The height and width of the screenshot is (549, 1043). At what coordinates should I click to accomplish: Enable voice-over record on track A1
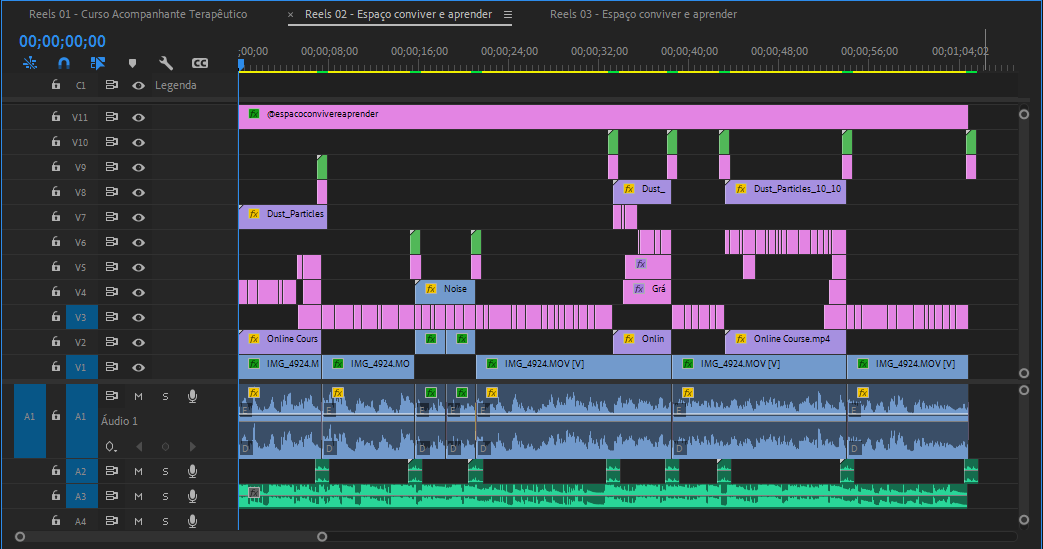pos(192,396)
